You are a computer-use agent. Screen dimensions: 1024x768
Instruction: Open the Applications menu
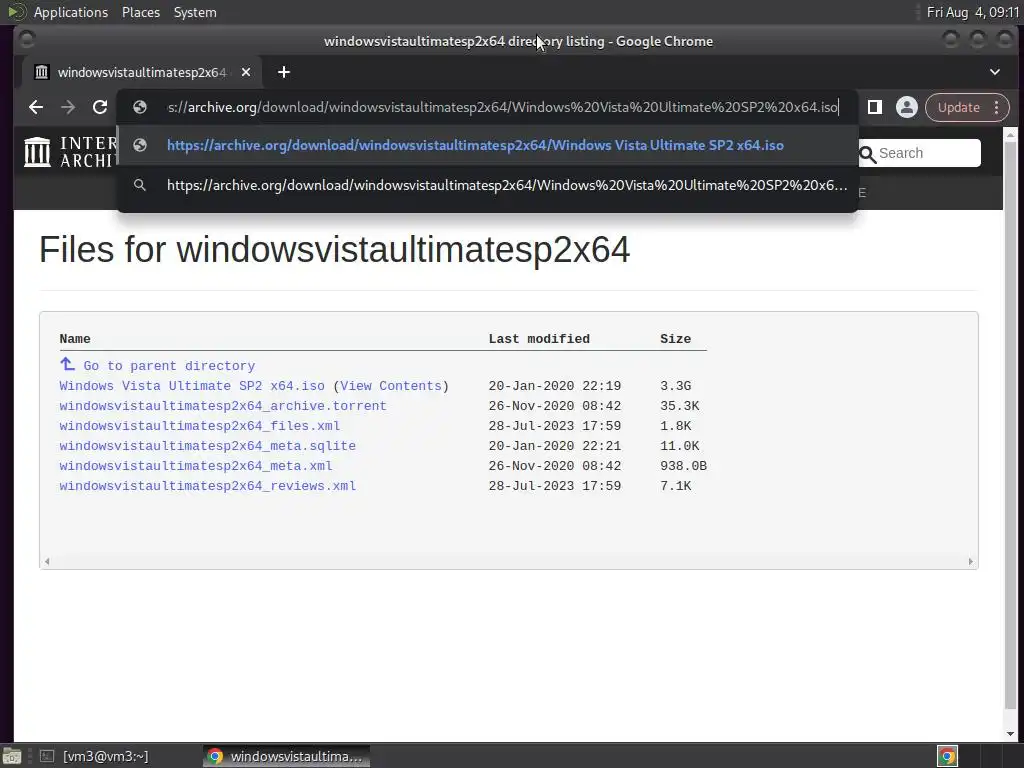point(71,12)
